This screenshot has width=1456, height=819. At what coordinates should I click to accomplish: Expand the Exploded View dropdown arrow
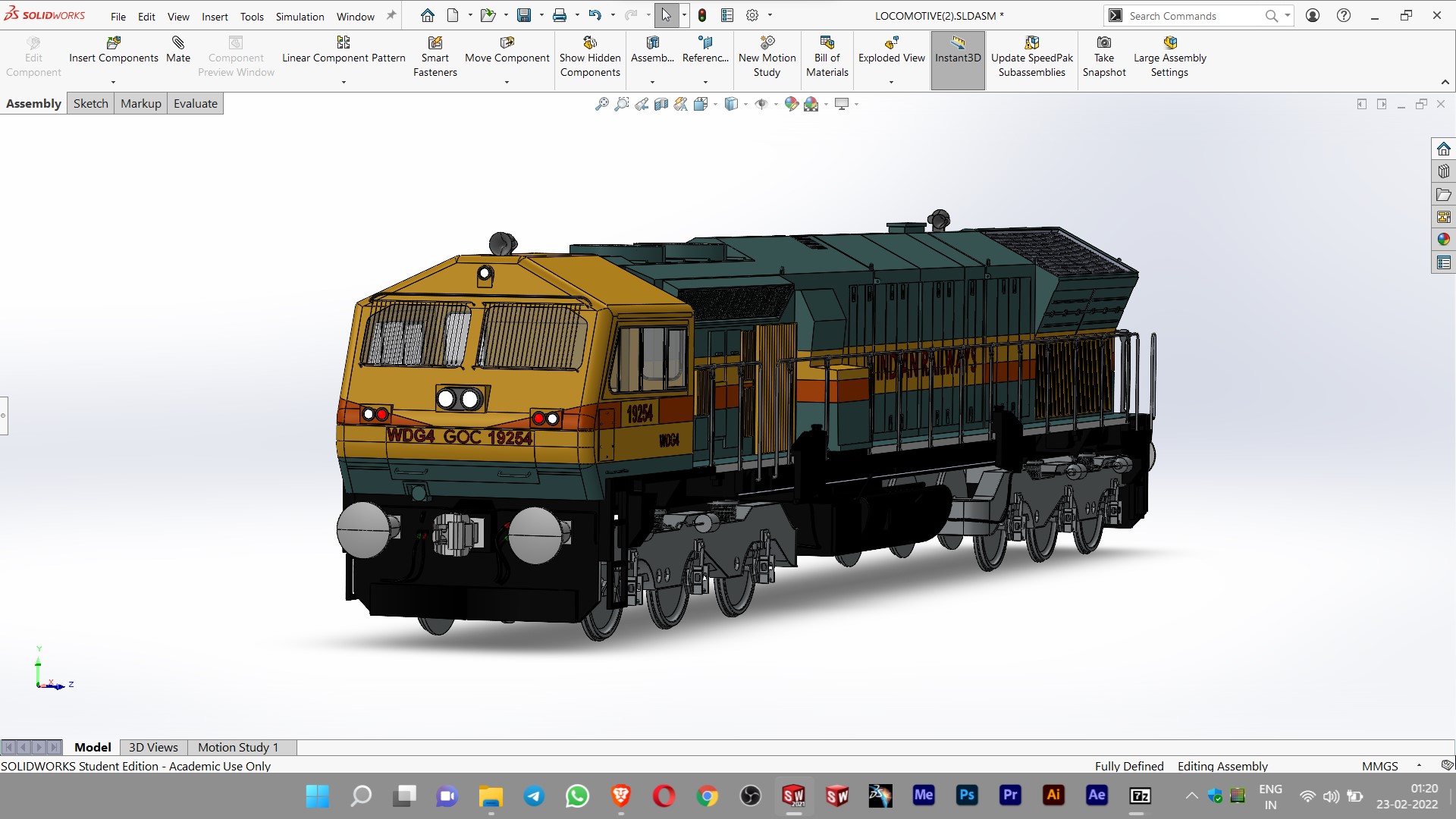click(x=891, y=82)
